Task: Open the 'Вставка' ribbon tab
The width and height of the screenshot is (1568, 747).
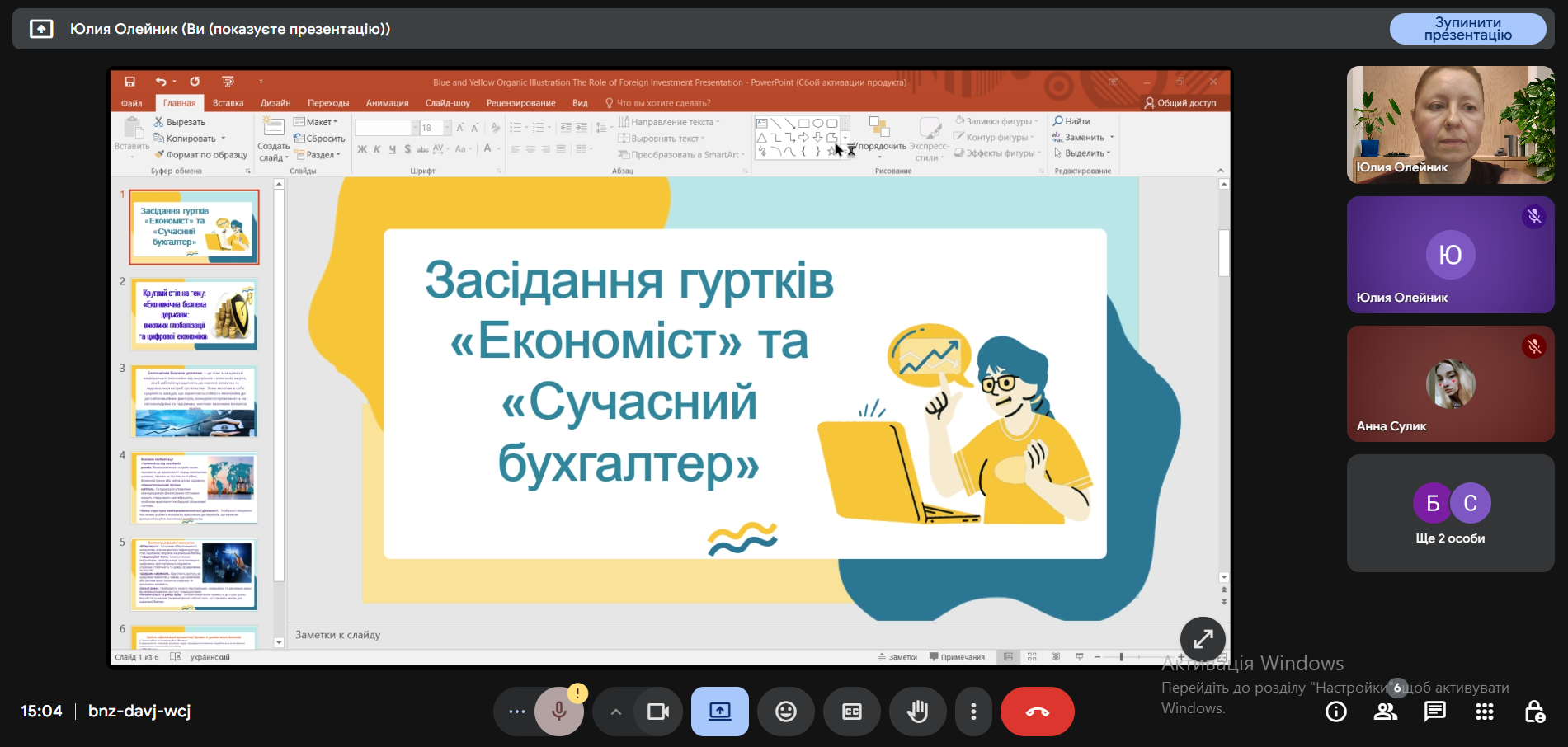Action: coord(228,103)
